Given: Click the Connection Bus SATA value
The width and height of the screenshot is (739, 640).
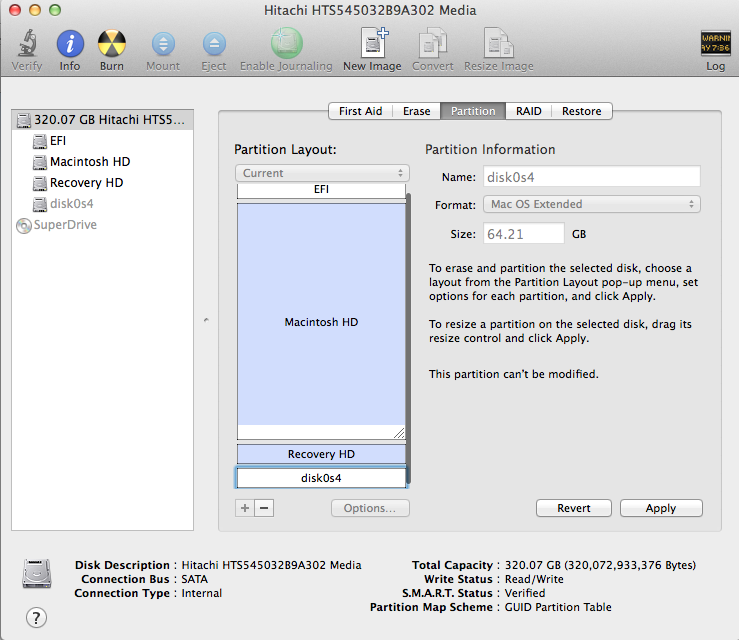Looking at the screenshot, I should [x=194, y=579].
